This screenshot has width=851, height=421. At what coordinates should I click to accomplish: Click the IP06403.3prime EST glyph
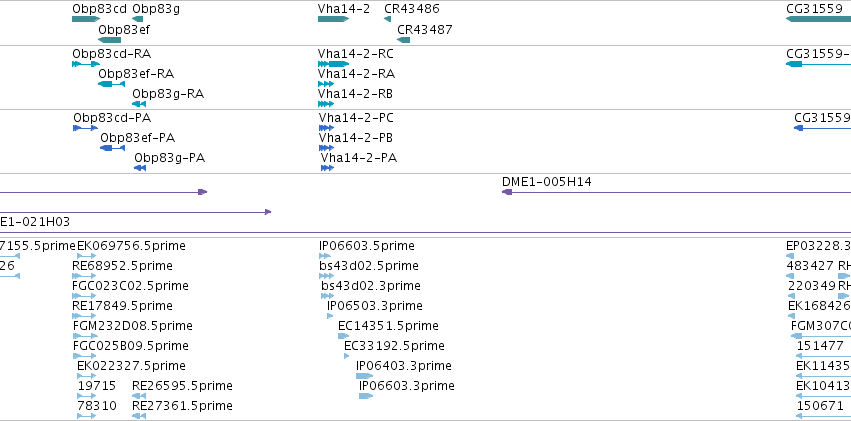364,376
